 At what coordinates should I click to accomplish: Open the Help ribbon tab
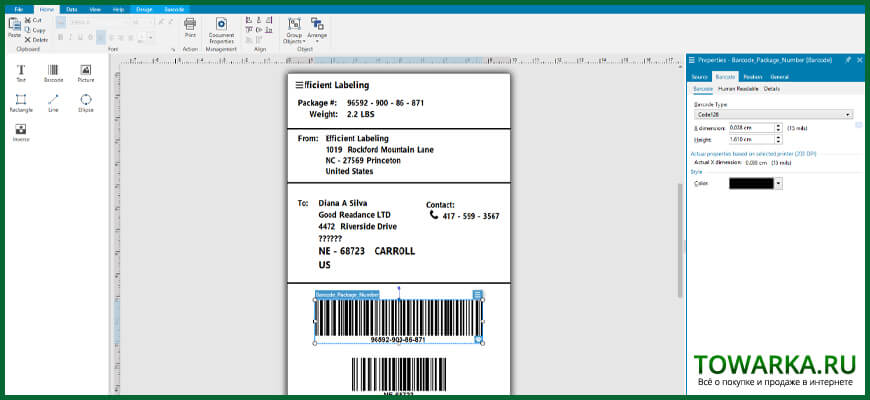tap(118, 9)
